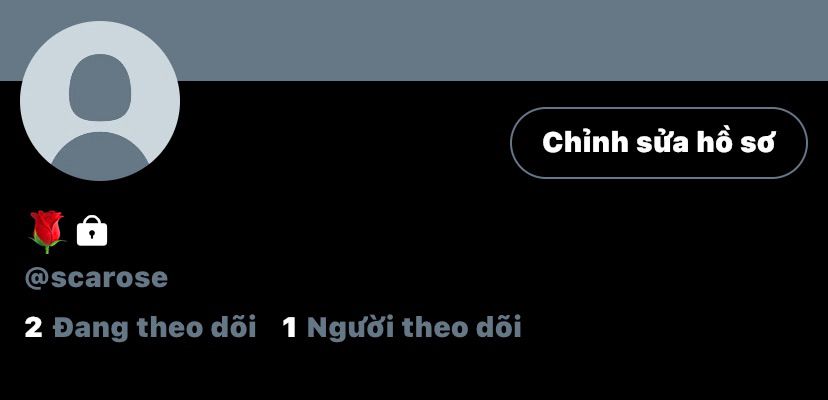The width and height of the screenshot is (828, 400).
Task: Open the Đang theo dõi following list
Action: (140, 327)
